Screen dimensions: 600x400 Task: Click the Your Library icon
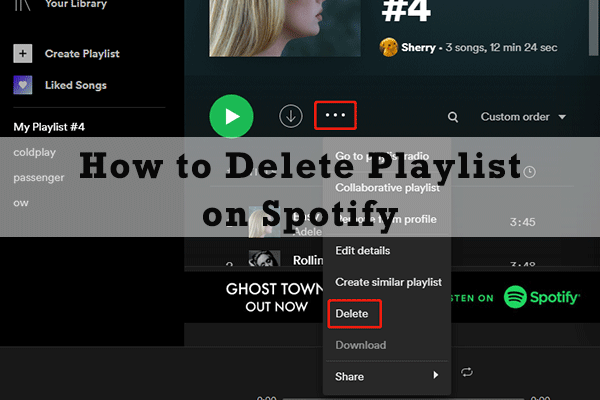24,5
